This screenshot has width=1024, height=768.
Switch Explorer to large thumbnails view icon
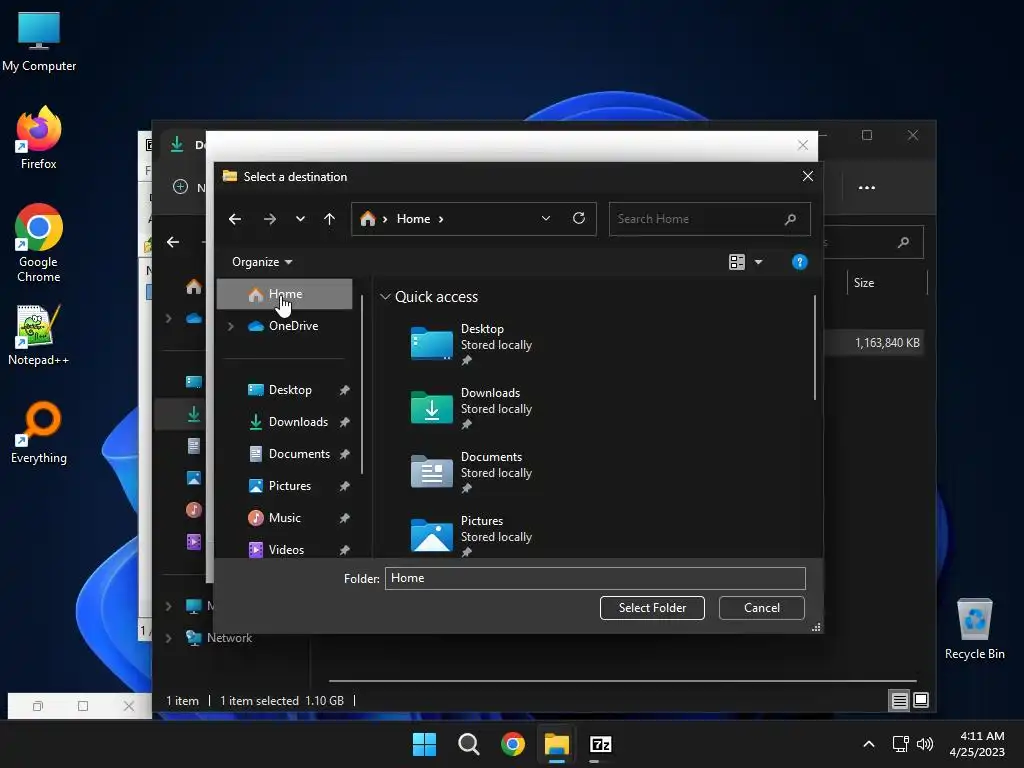pos(921,701)
